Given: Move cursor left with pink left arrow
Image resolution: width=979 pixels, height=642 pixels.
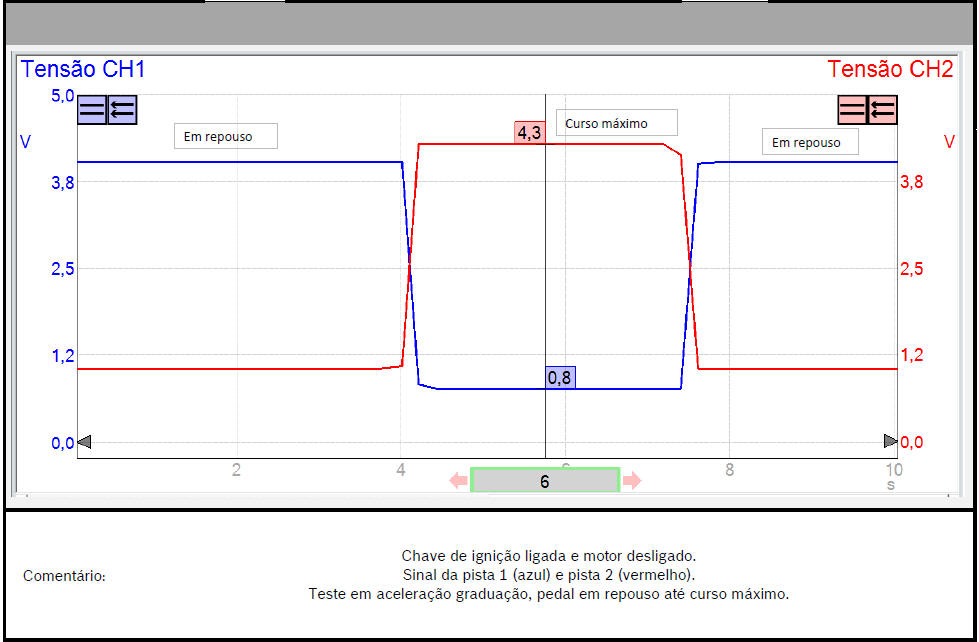Looking at the screenshot, I should click(458, 481).
